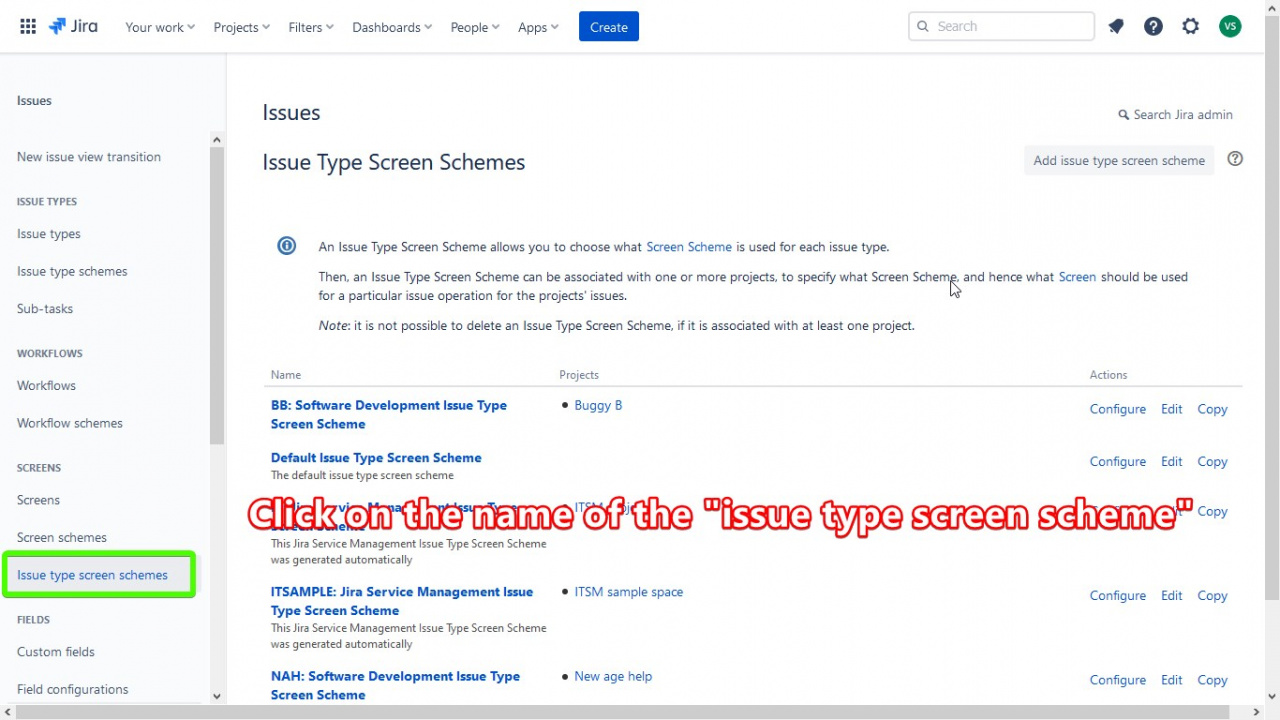Click the sidebar scroll down arrow
The width and height of the screenshot is (1280, 720).
(x=217, y=697)
